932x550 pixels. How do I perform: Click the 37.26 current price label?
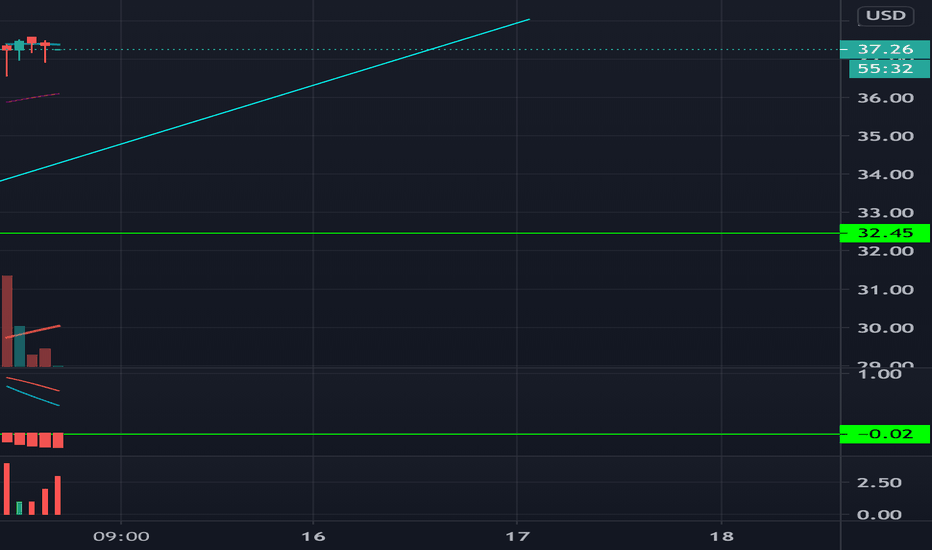point(884,49)
